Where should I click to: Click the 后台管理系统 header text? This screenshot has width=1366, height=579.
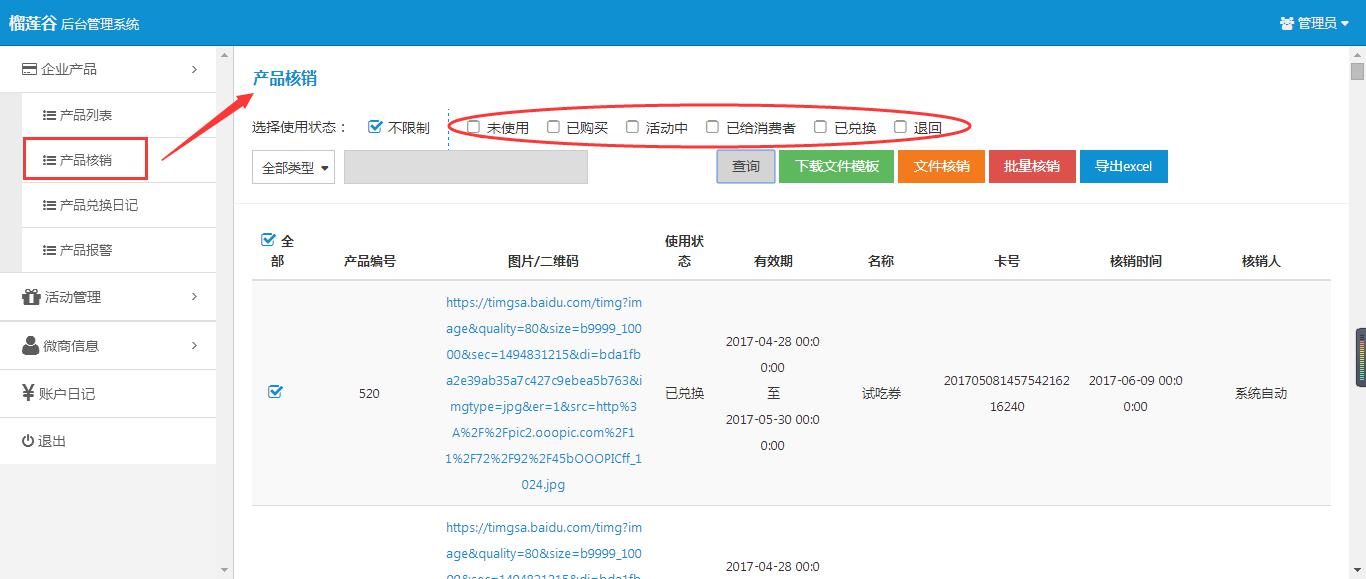click(100, 24)
